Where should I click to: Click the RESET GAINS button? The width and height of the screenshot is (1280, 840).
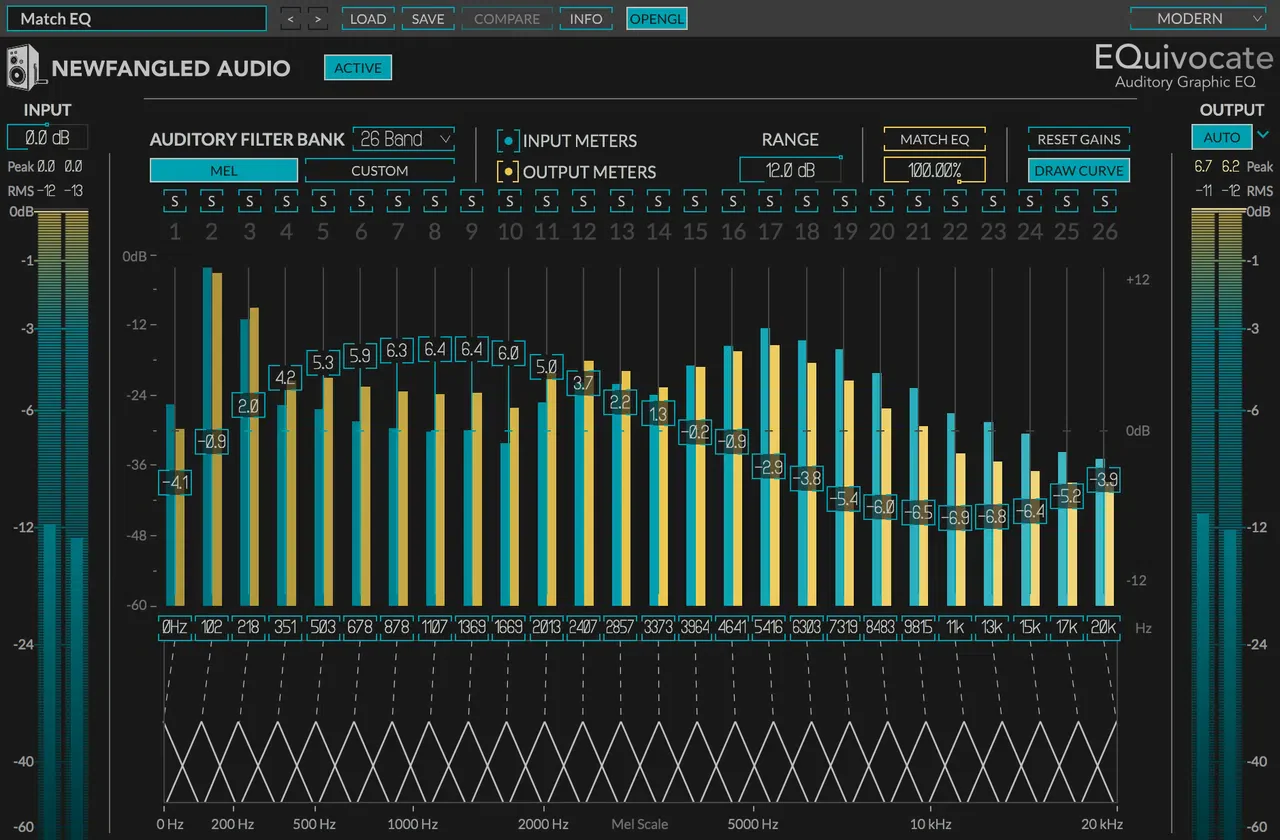(1078, 139)
